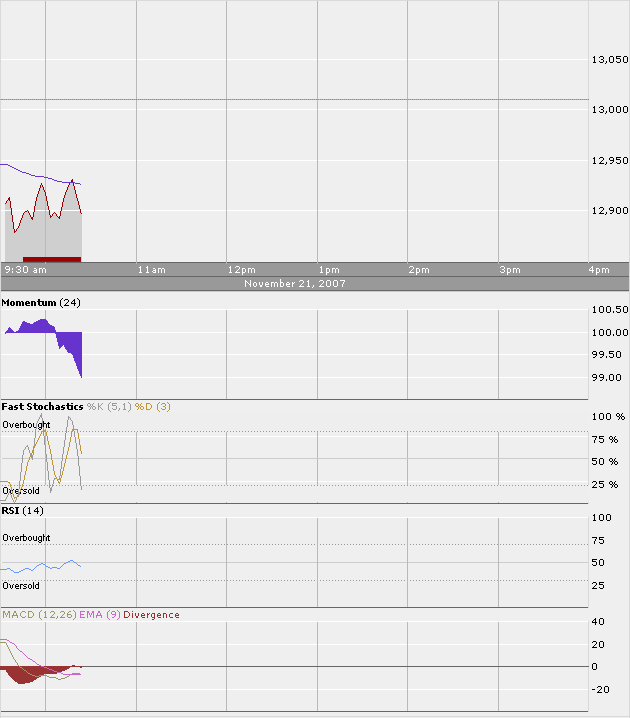Click the %D (3) legend label
Screen dimensions: 630x718
tap(152, 407)
